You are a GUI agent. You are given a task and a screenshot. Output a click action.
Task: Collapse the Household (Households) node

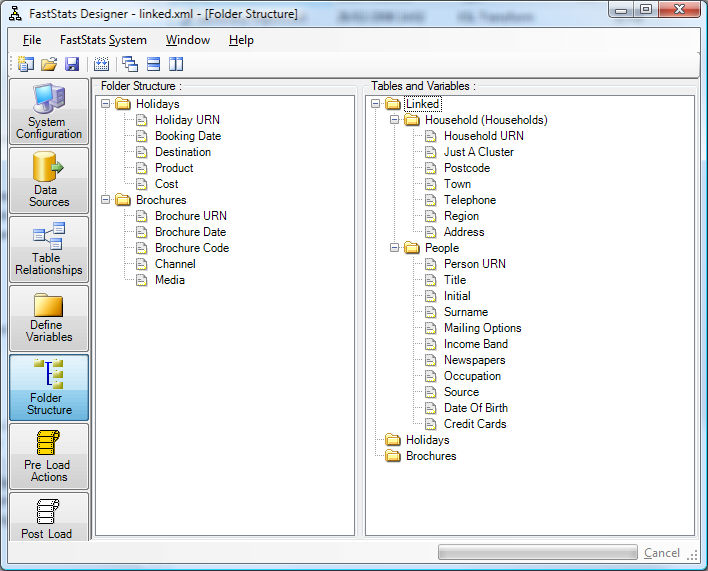pyautogui.click(x=394, y=120)
